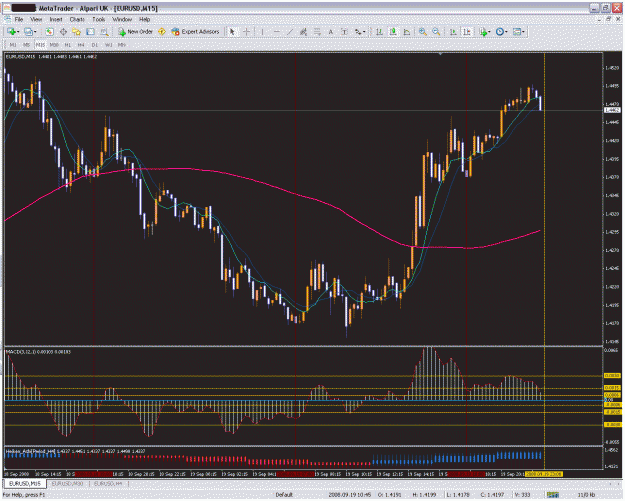Open the Navigator panel star-folder icon

(77, 32)
